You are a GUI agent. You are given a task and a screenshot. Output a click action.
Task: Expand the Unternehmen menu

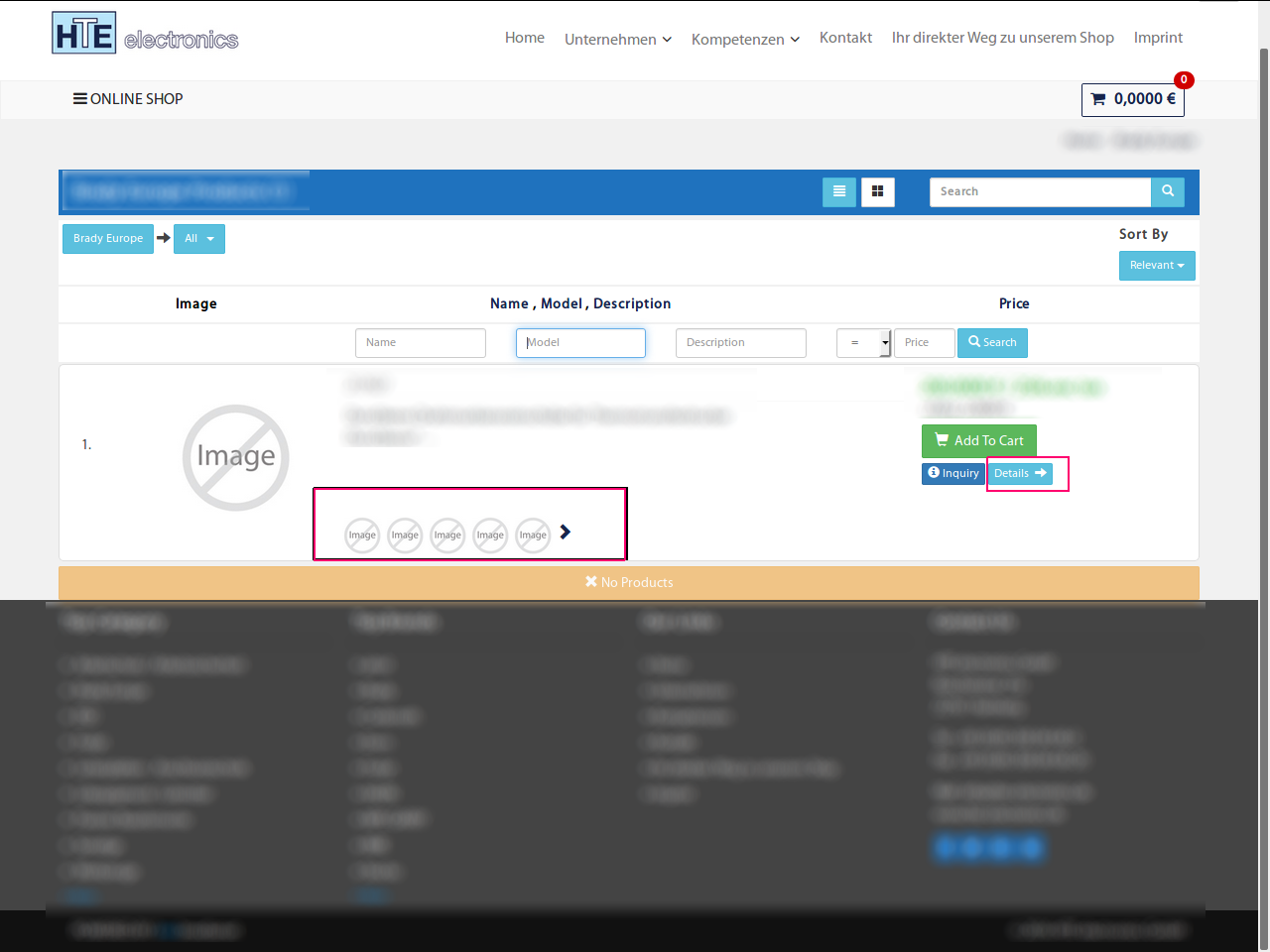tap(618, 39)
